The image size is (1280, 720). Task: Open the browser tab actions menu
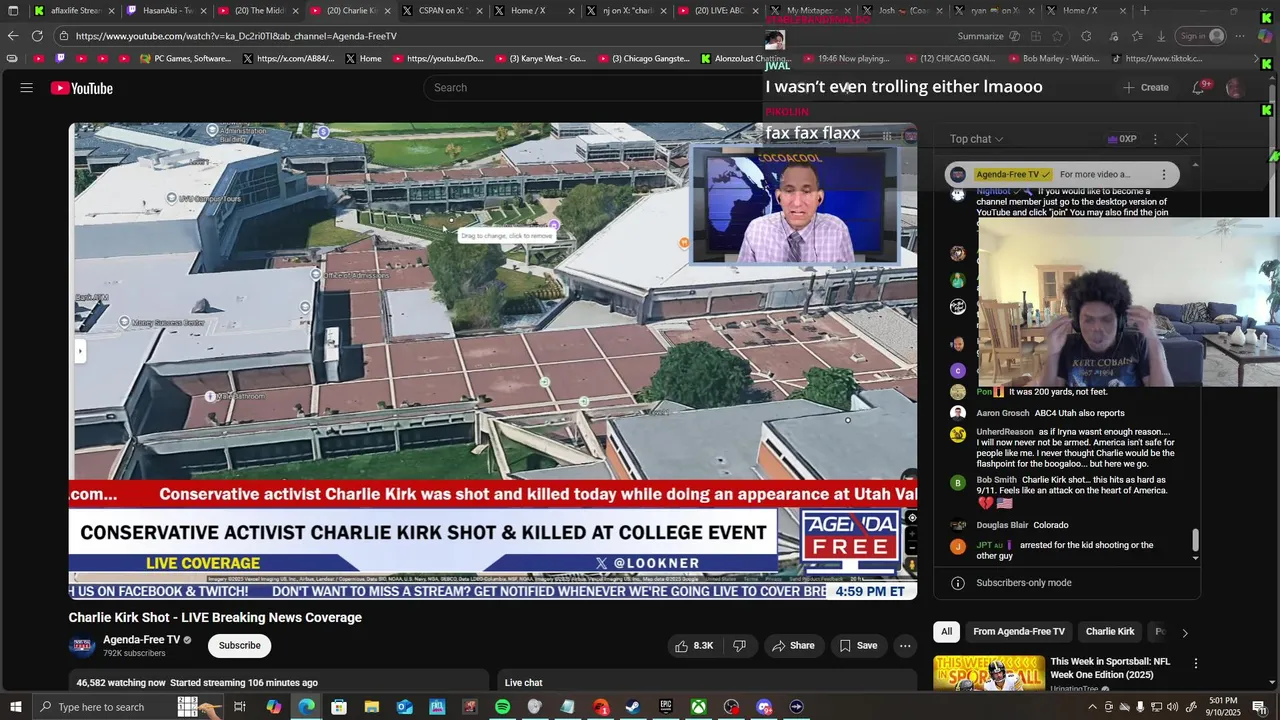point(13,11)
